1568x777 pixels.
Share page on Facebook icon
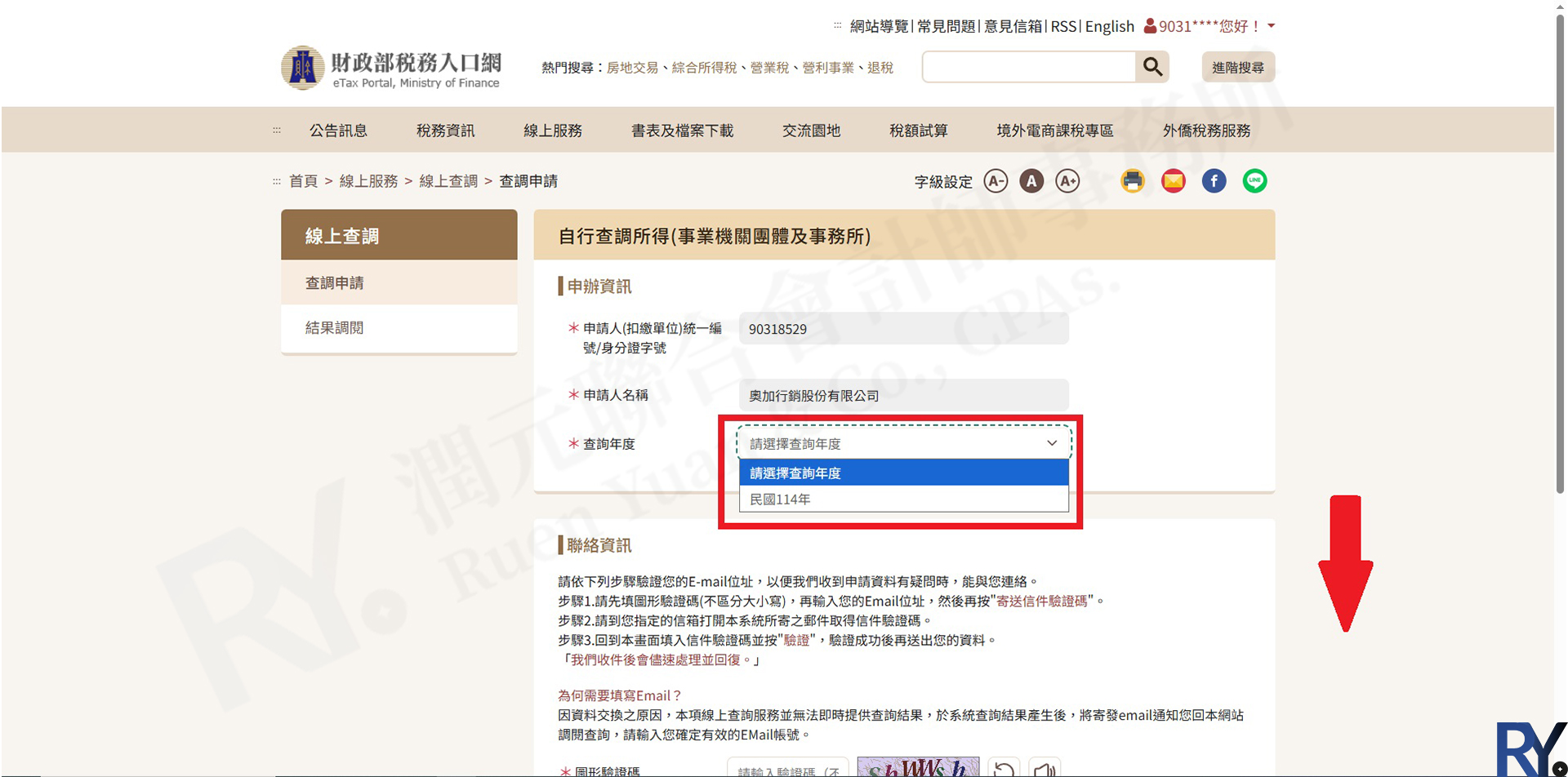(1214, 180)
